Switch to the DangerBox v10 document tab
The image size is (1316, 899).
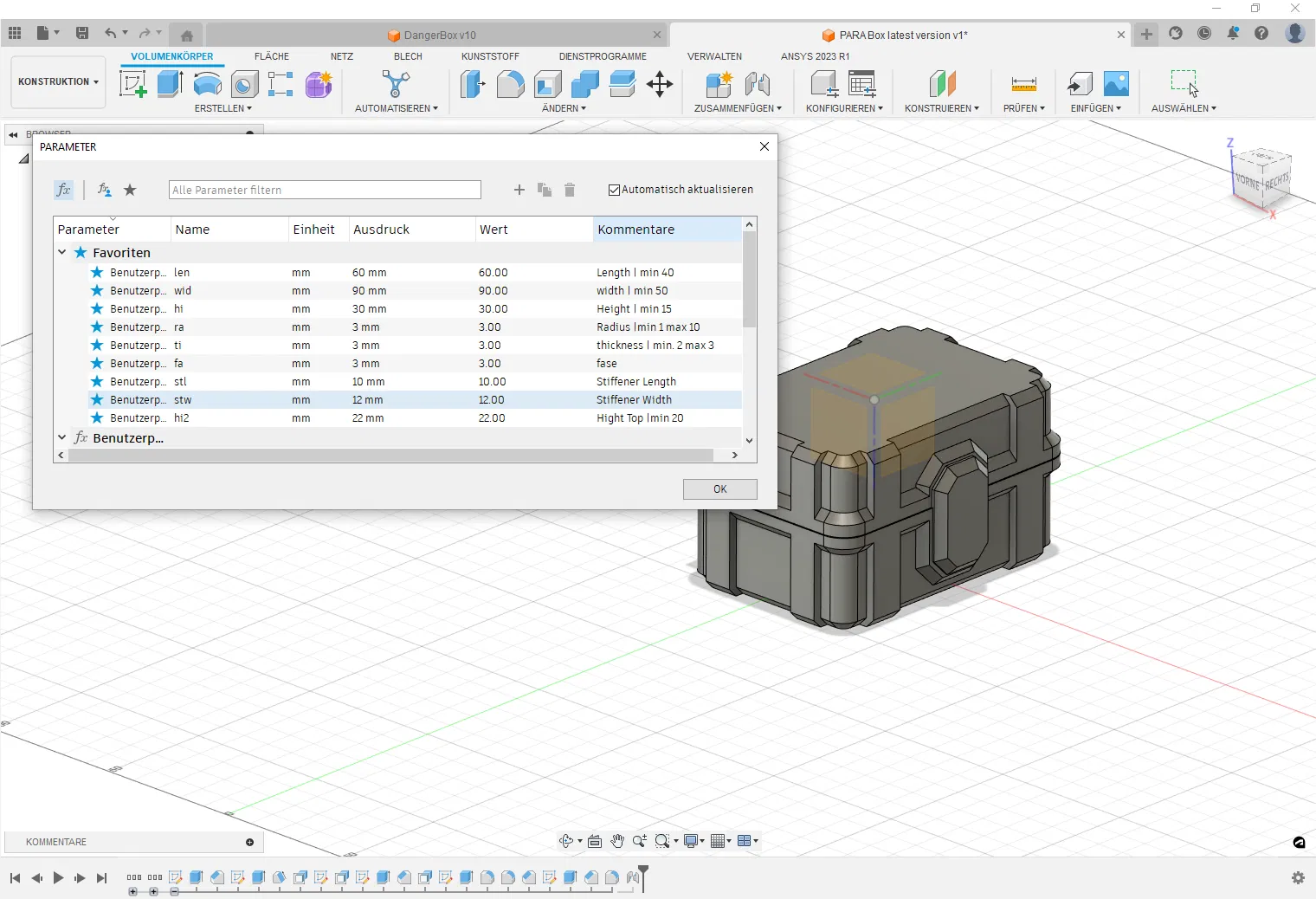click(439, 36)
